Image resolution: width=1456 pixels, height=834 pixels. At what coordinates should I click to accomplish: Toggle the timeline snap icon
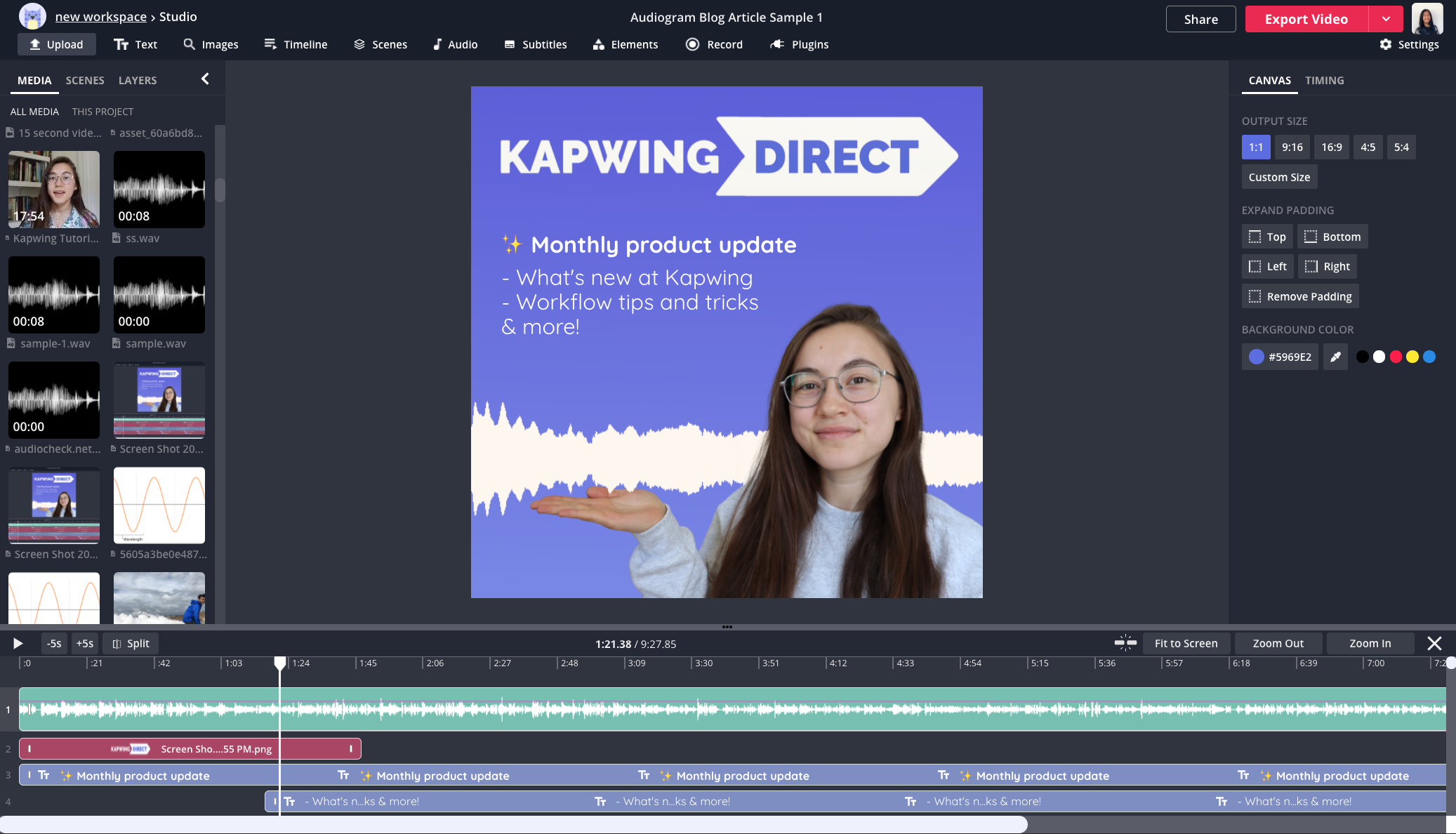coord(1125,643)
